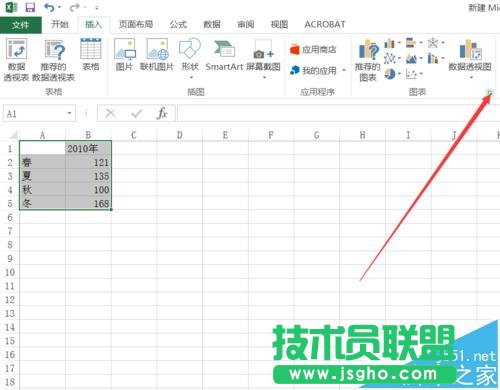Viewport: 500px width, 390px height.
Task: Insert a bar chart
Action: [411, 43]
